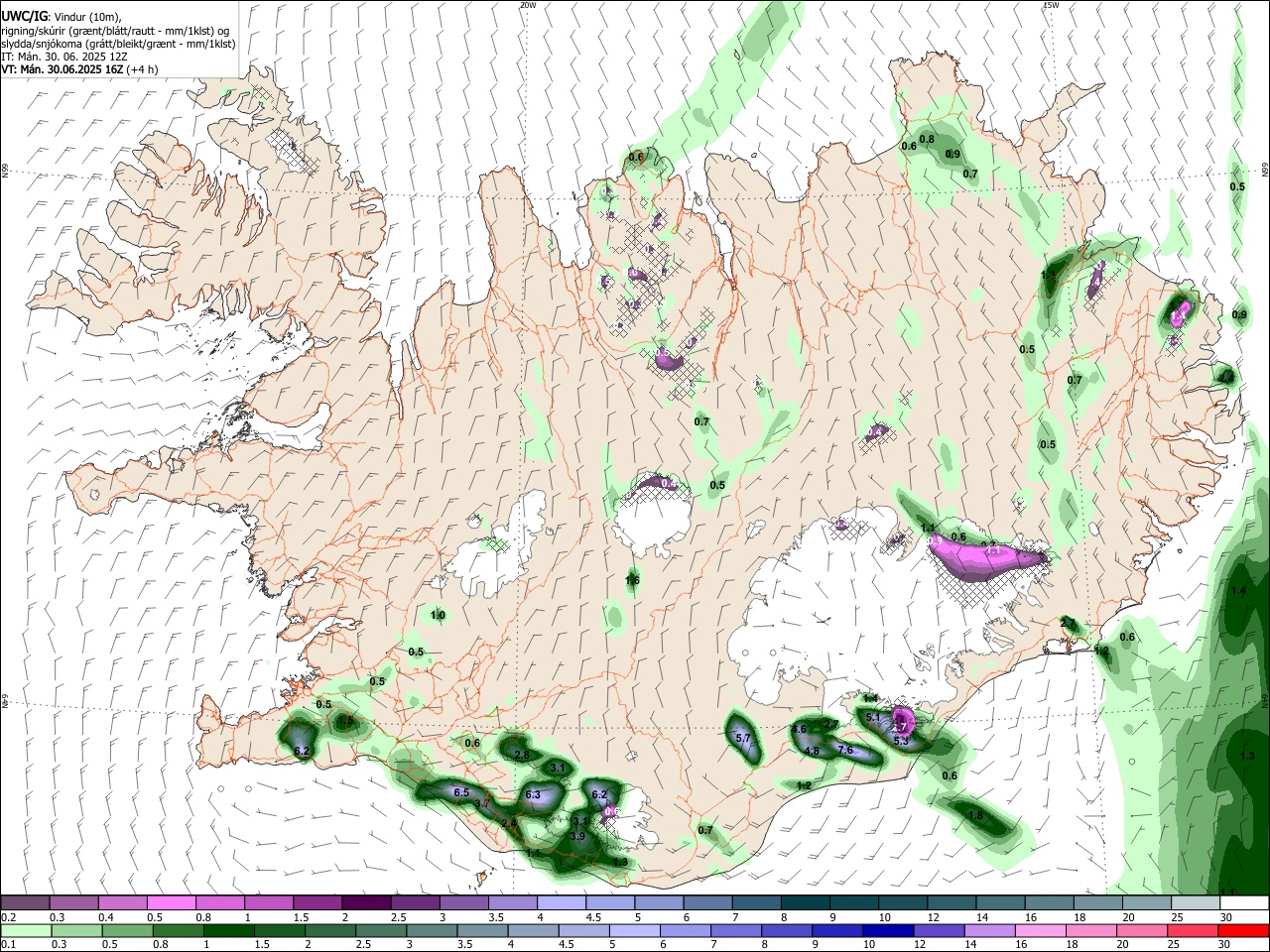Click the '1.0' precipitation value on the map
This screenshot has height=952, width=1270.
click(x=438, y=616)
